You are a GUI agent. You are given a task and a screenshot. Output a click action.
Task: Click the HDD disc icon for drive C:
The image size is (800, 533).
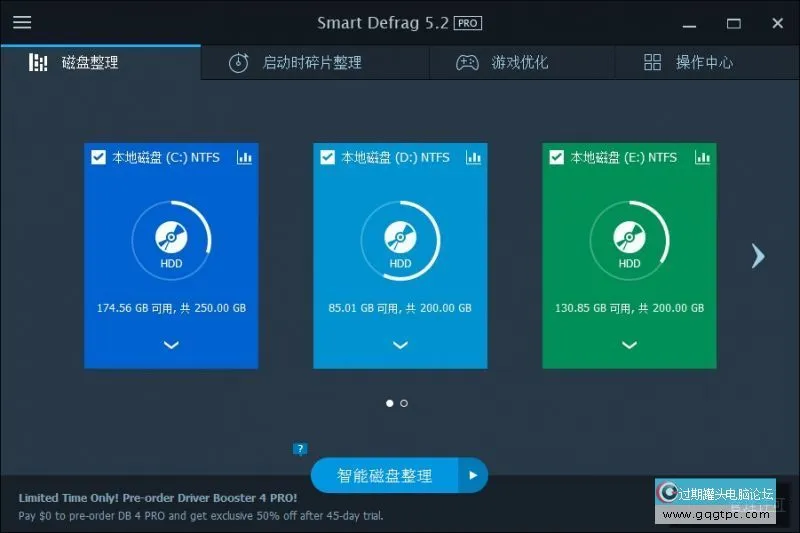171,237
